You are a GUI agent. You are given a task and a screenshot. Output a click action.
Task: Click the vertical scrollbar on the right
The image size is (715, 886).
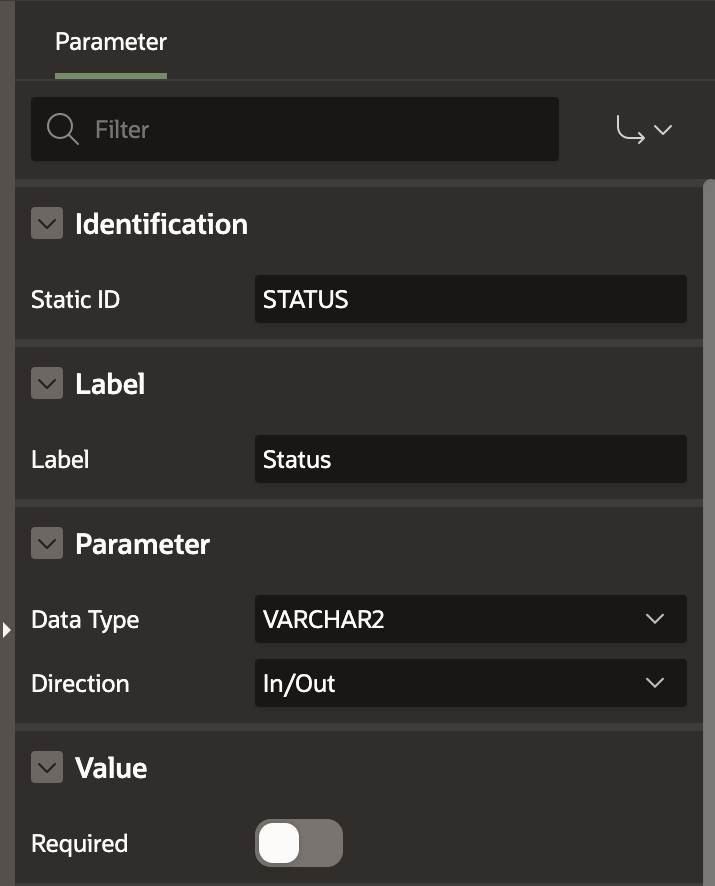(709, 500)
